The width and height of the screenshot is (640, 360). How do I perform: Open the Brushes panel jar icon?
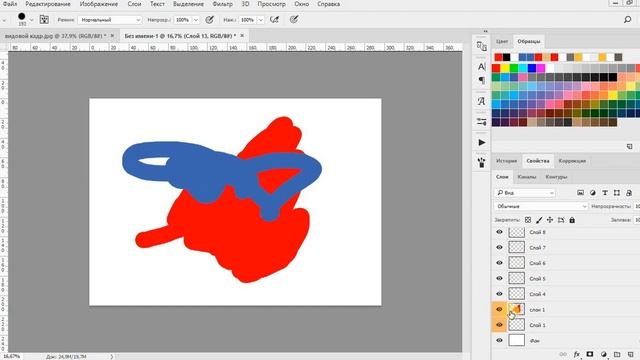(x=482, y=162)
